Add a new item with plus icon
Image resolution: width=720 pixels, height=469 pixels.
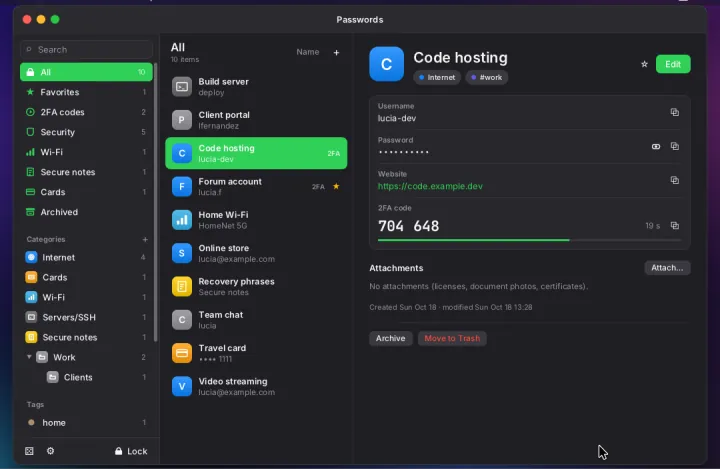pyautogui.click(x=336, y=52)
